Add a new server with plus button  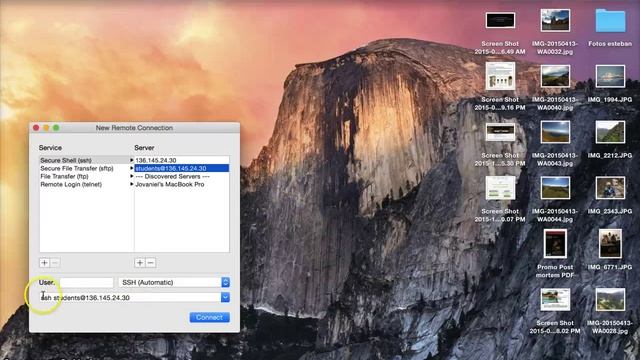tap(140, 263)
